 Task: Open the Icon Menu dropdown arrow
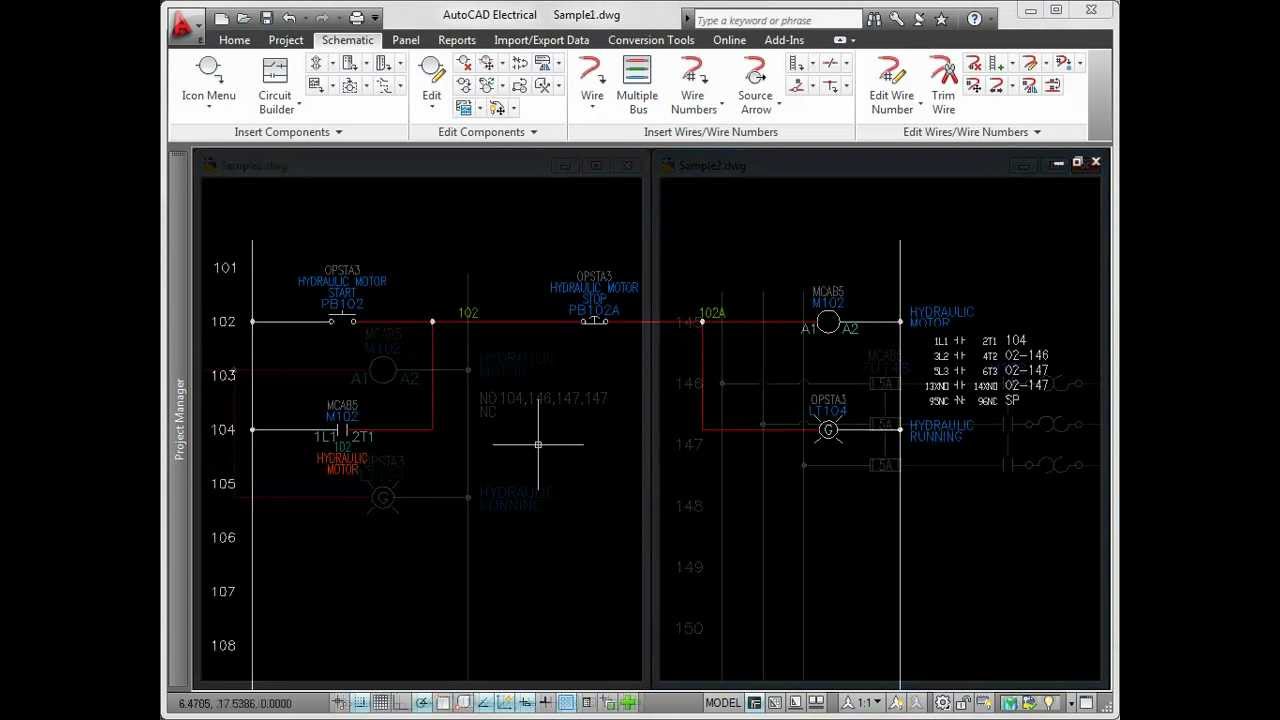pyautogui.click(x=208, y=107)
